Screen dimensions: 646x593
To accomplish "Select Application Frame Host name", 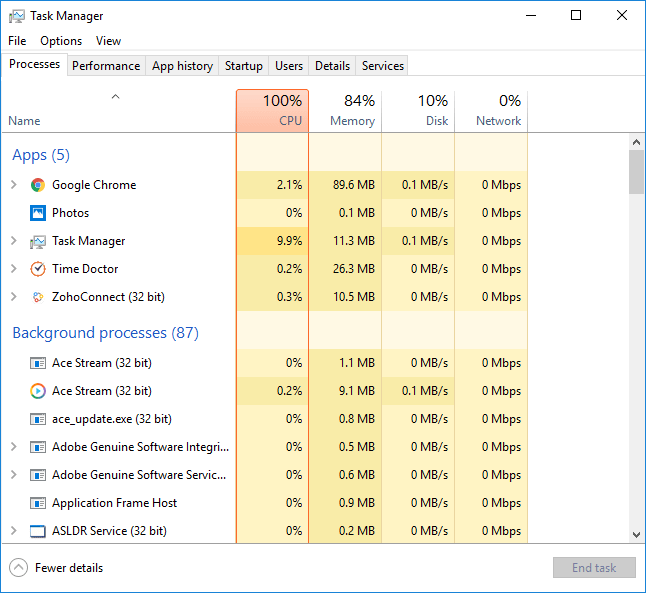I will pos(114,503).
